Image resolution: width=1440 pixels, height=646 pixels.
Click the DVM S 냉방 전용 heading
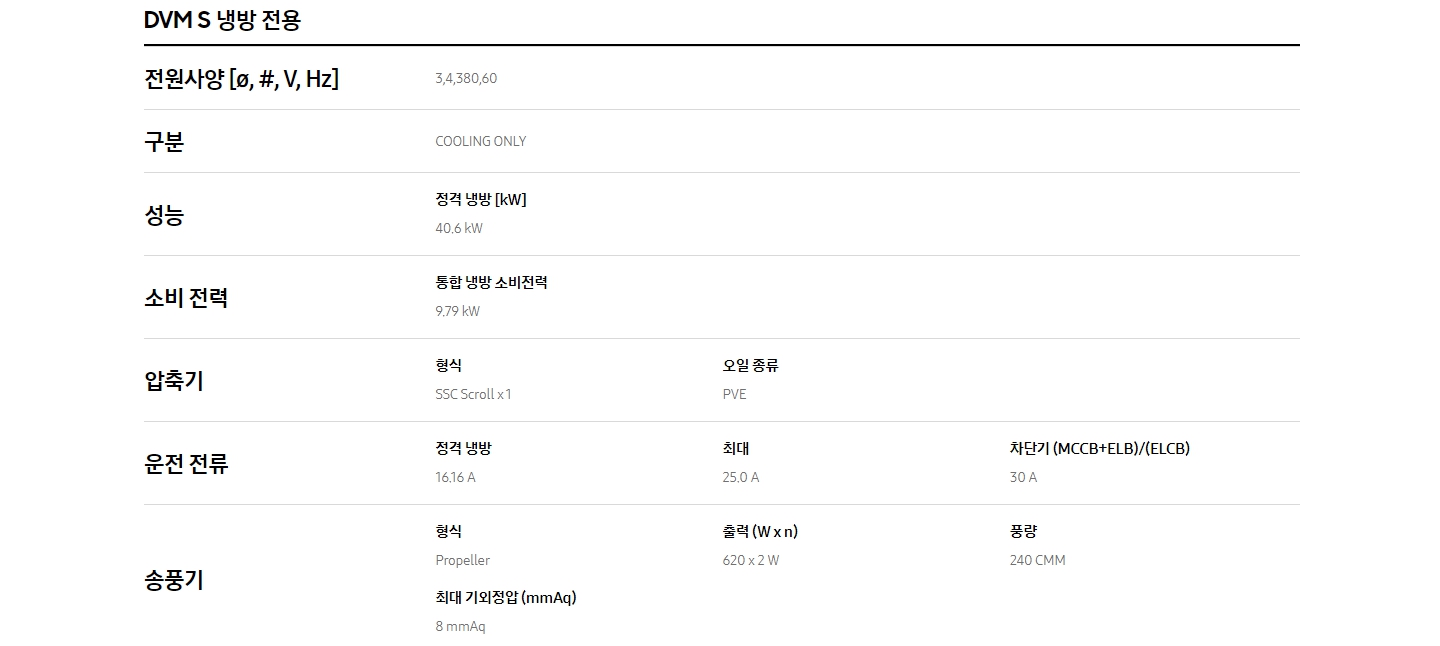222,20
